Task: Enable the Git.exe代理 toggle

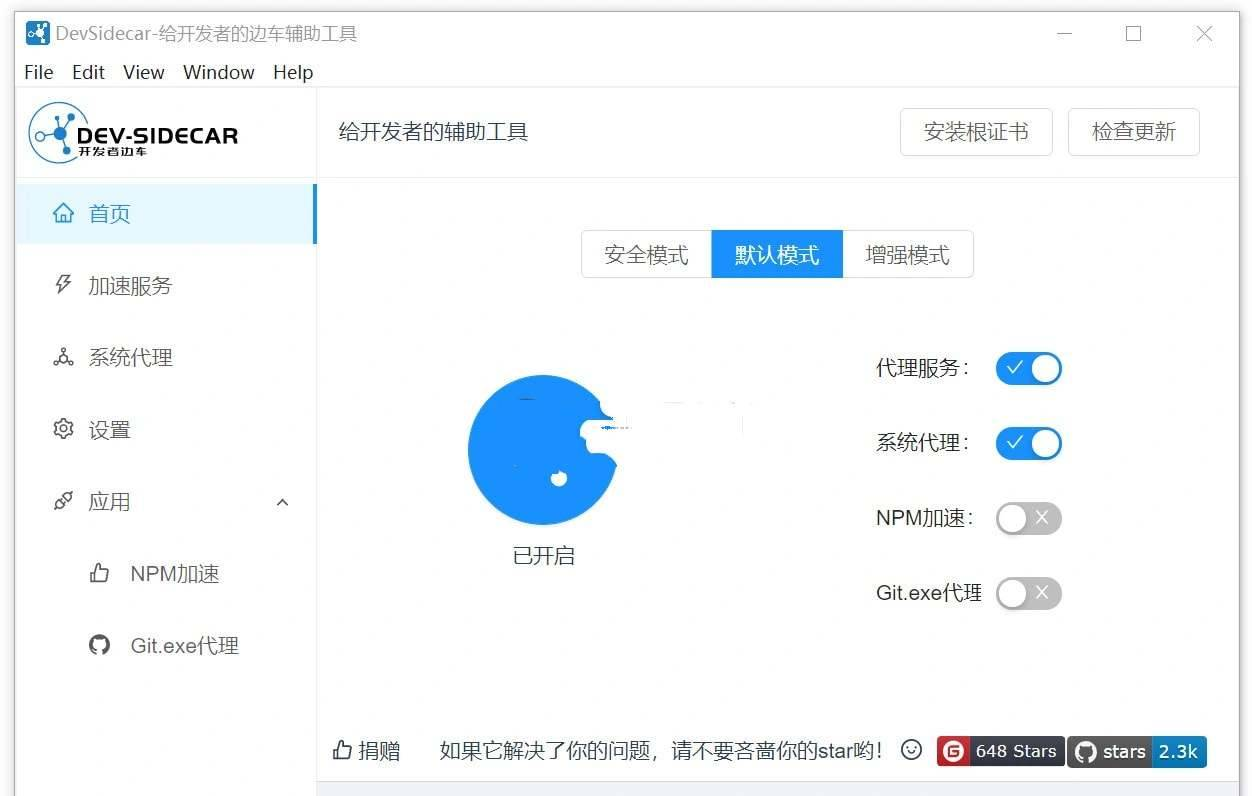Action: point(1028,593)
